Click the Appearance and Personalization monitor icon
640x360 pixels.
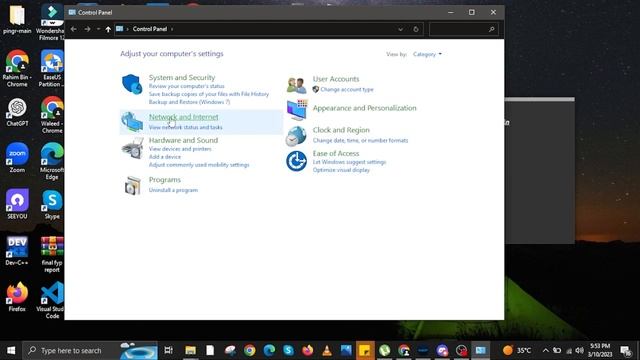[297, 109]
